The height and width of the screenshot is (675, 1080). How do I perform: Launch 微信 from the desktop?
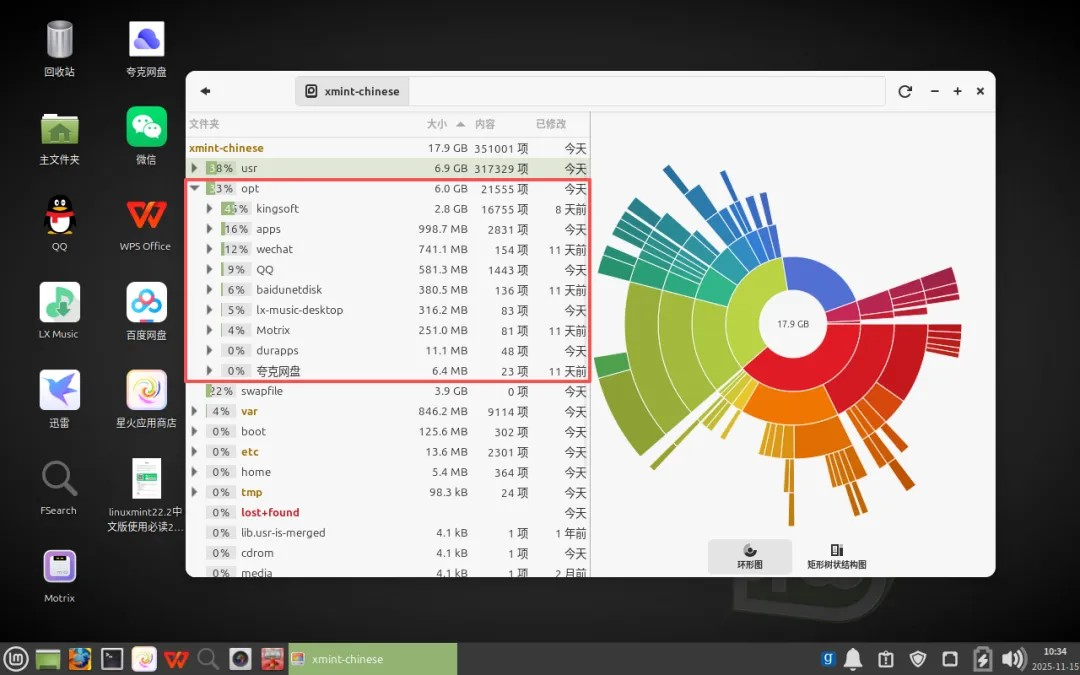pos(146,135)
